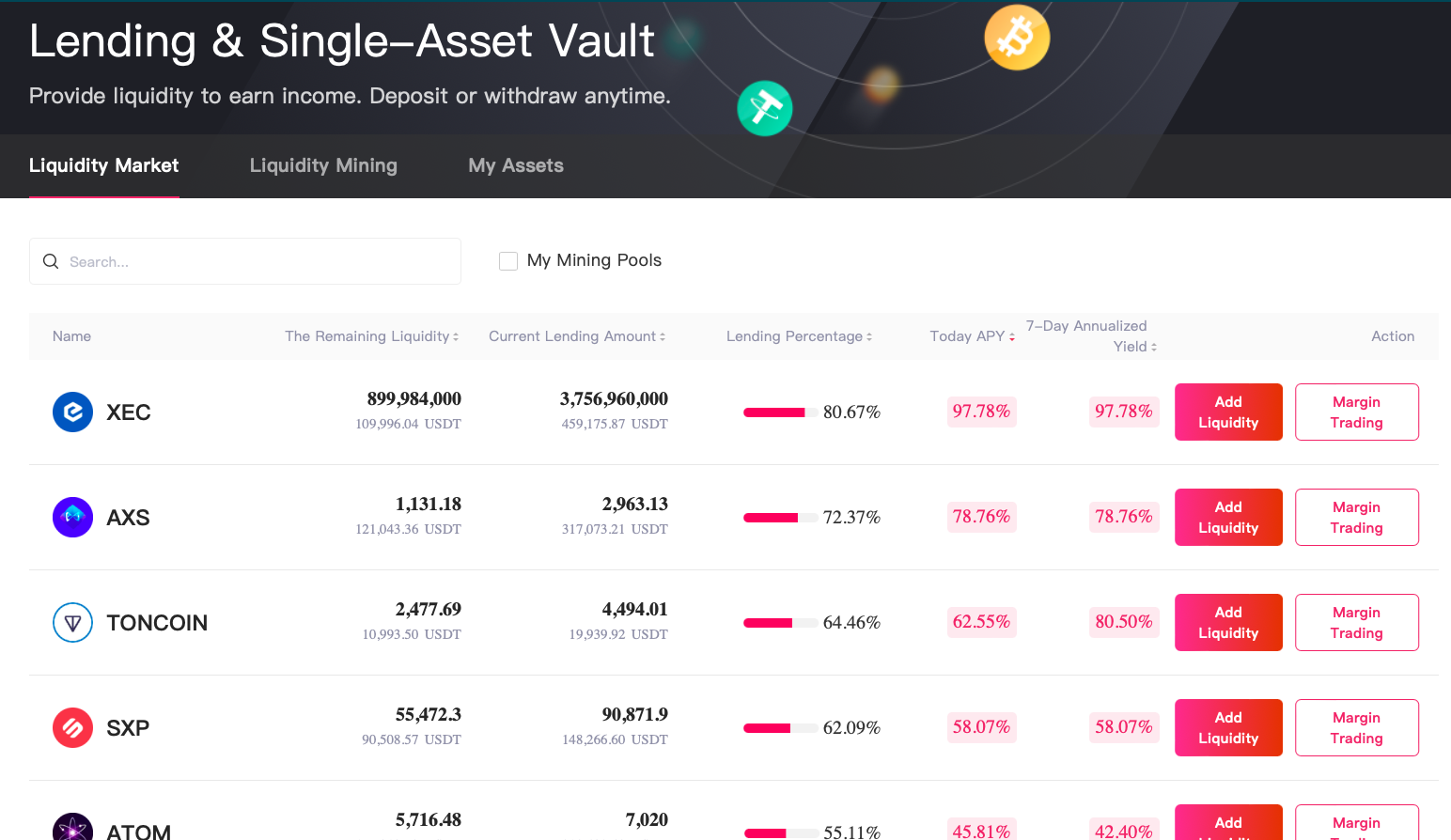Screen dimensions: 1451x840
Task: Click the ATOM coin icon
Action: point(72,827)
